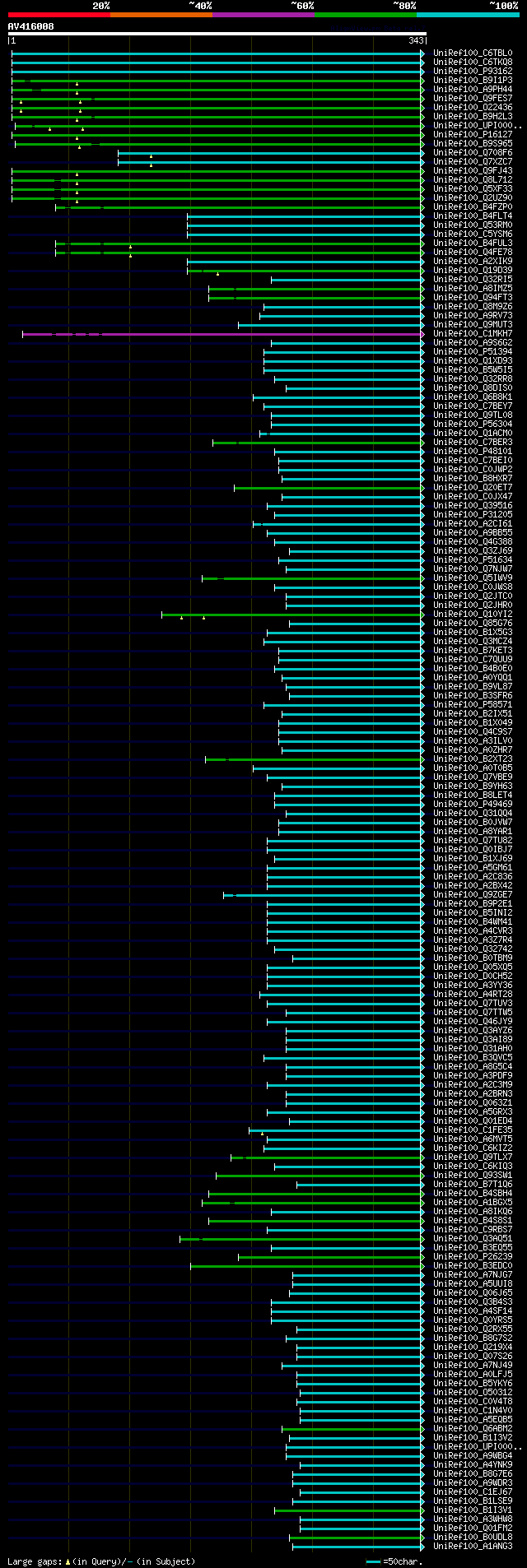The width and height of the screenshot is (527, 1568).
Task: Click the green alignment bar for B3EDC0
Action: coord(307,1266)
